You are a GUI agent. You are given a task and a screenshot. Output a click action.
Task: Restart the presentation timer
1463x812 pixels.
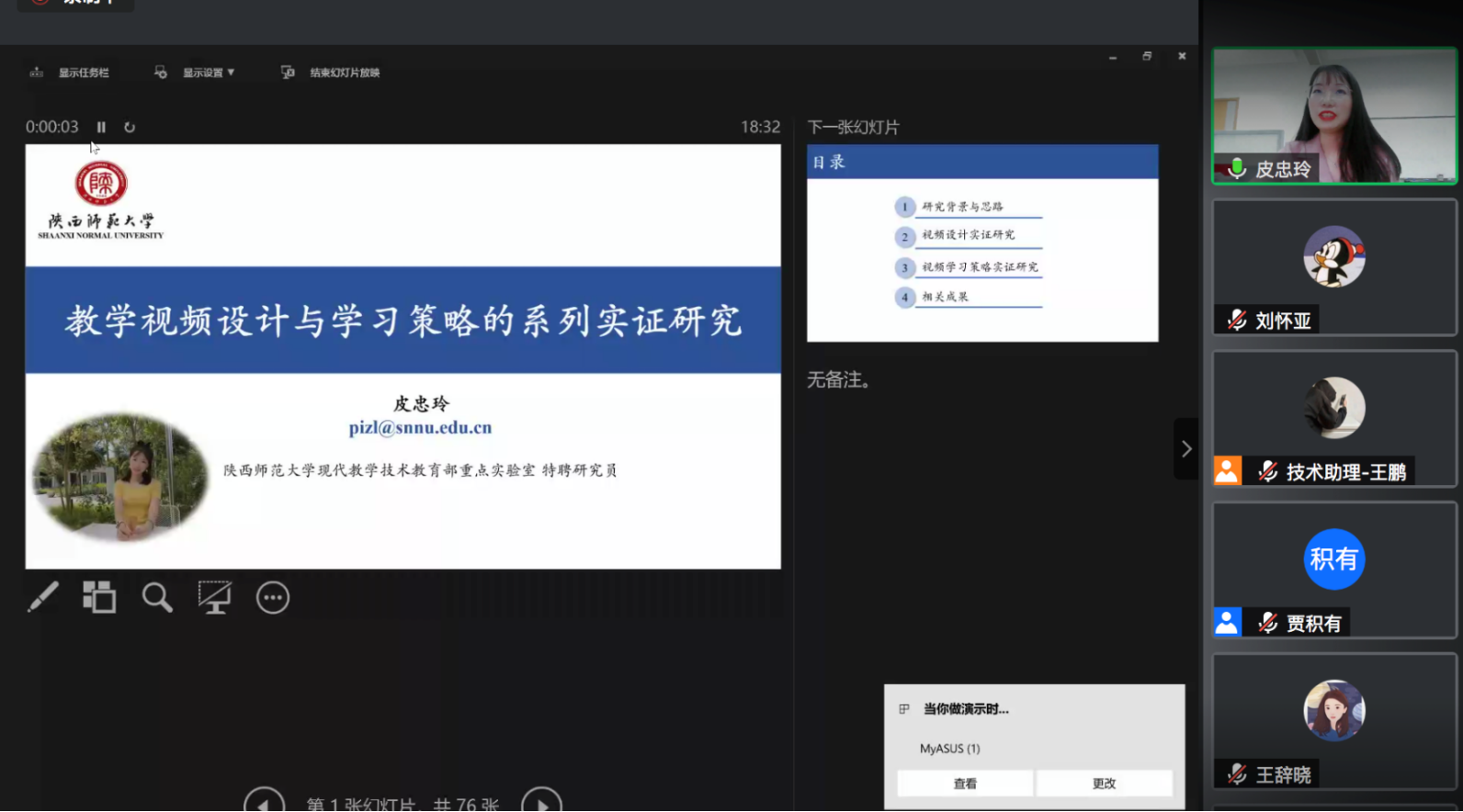(130, 128)
